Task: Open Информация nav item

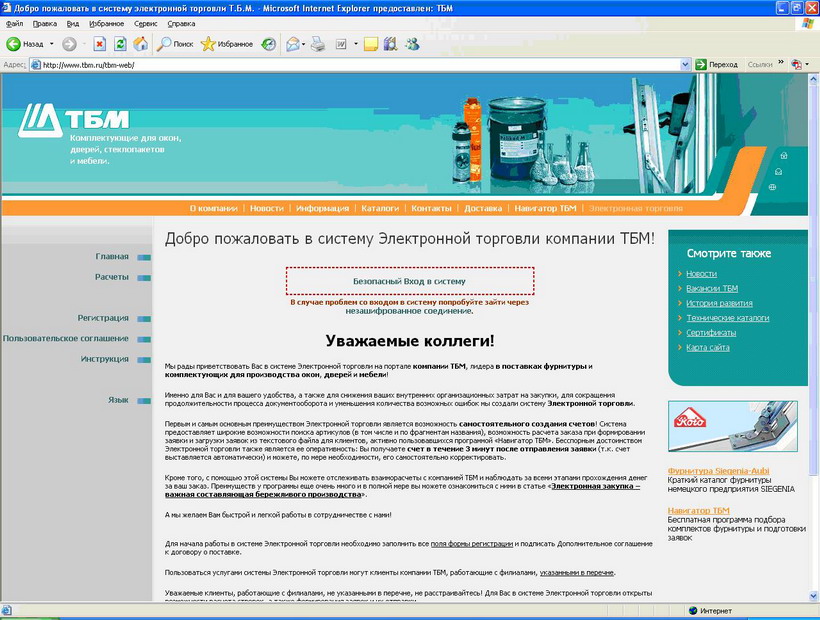Action: [322, 208]
